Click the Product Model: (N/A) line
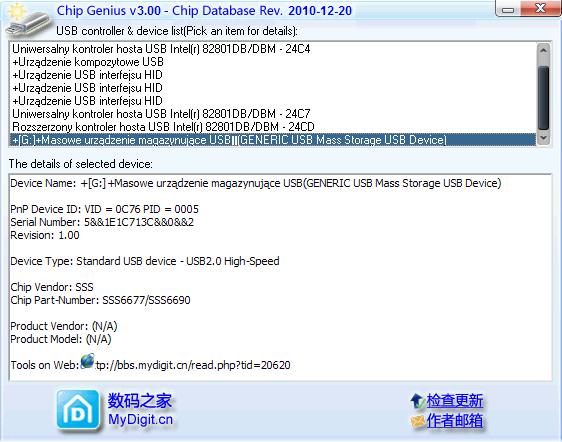Image resolution: width=562 pixels, height=442 pixels. 61,339
